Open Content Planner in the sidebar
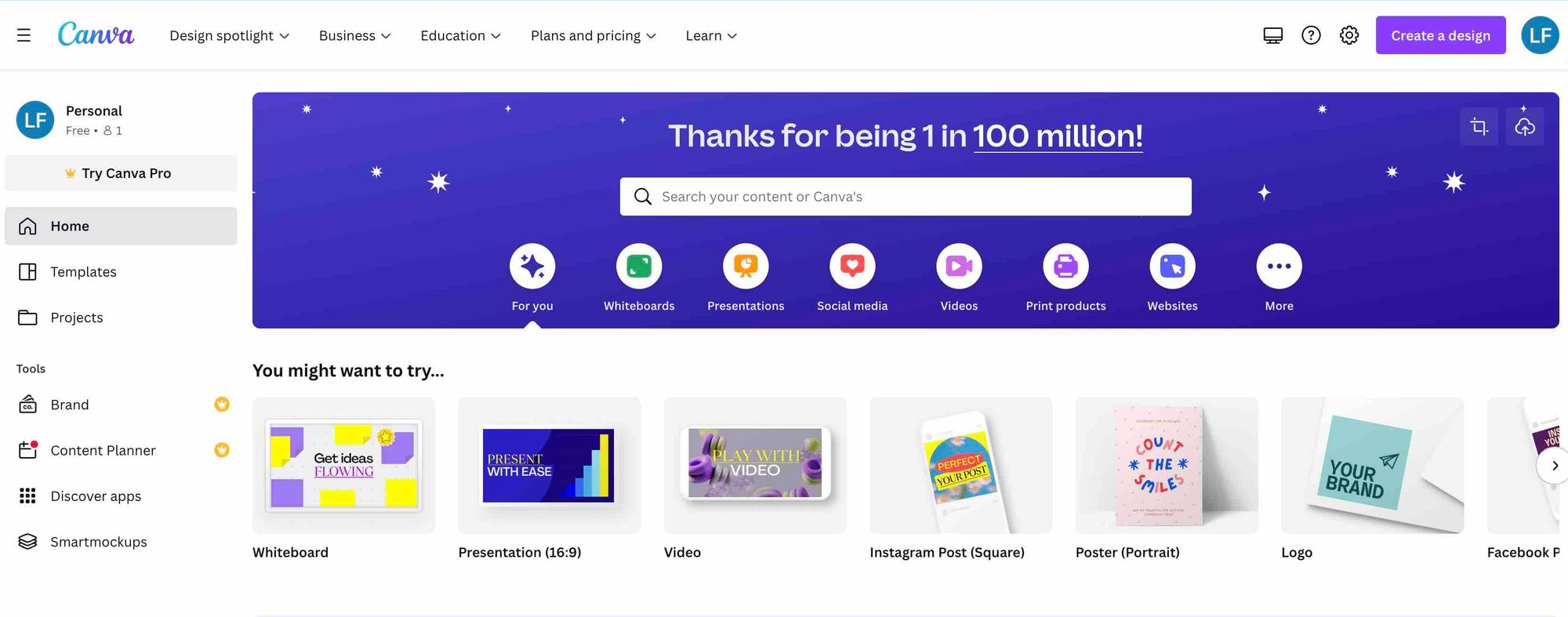Viewport: 1568px width, 617px height. (x=121, y=450)
